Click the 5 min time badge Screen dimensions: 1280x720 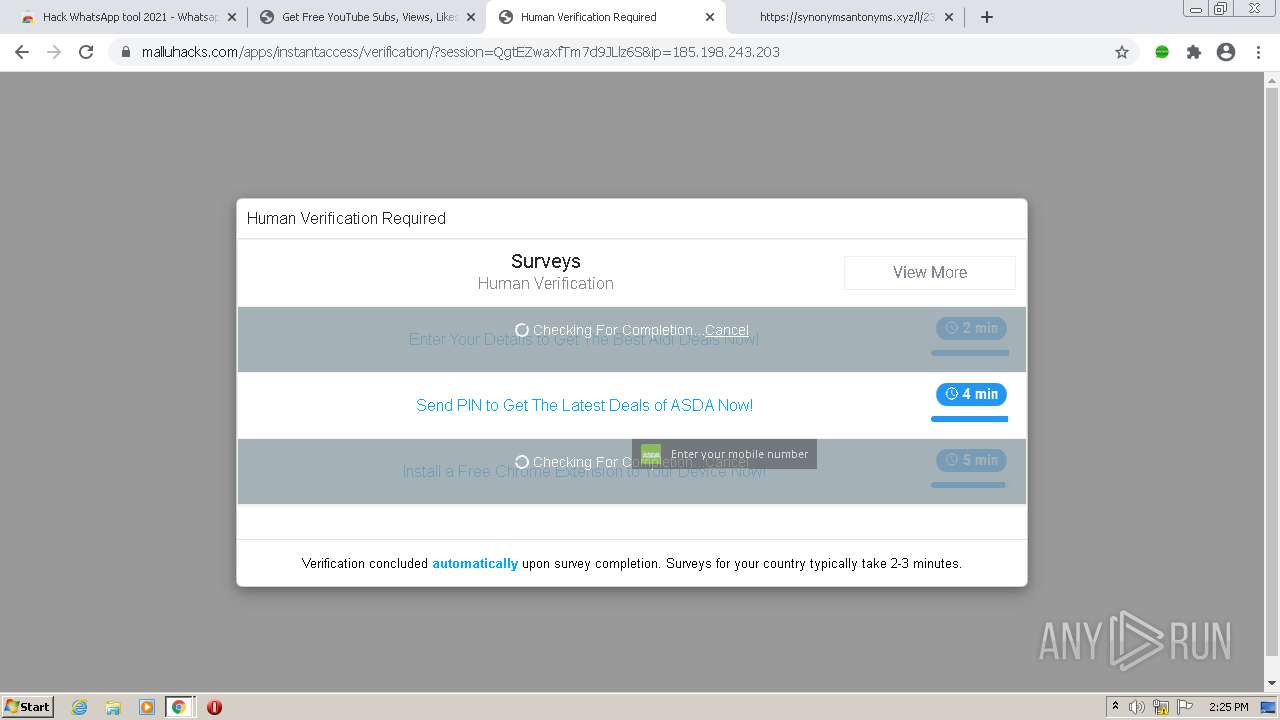(971, 460)
